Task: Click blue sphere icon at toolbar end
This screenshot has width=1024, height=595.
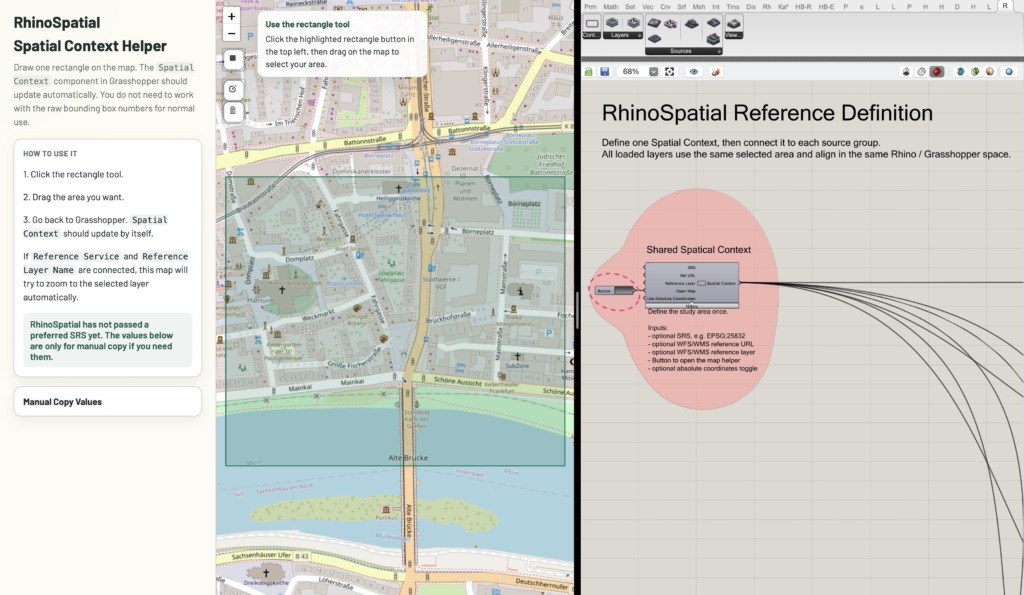Action: point(1009,72)
